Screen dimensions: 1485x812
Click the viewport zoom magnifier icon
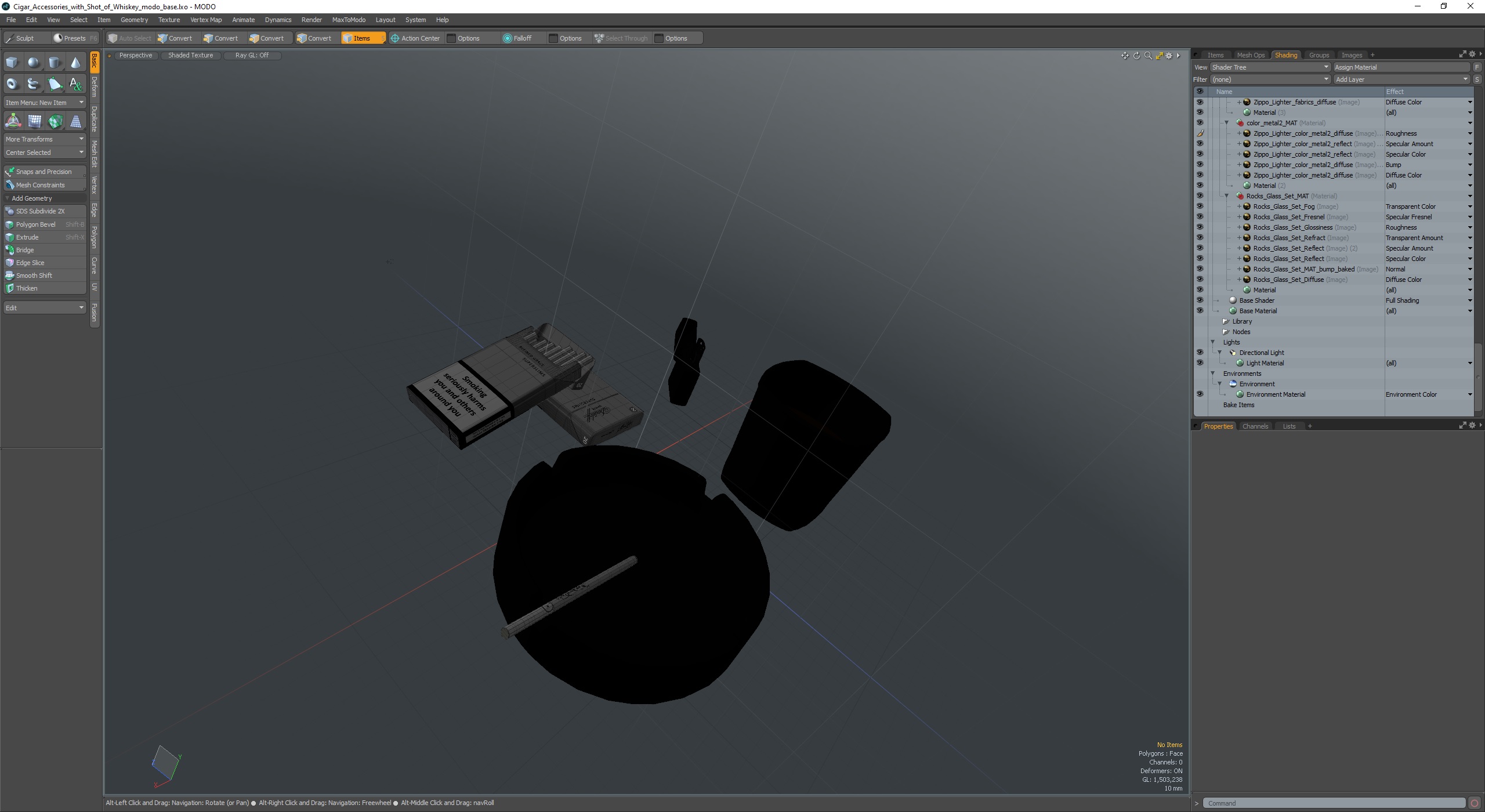pos(1148,56)
